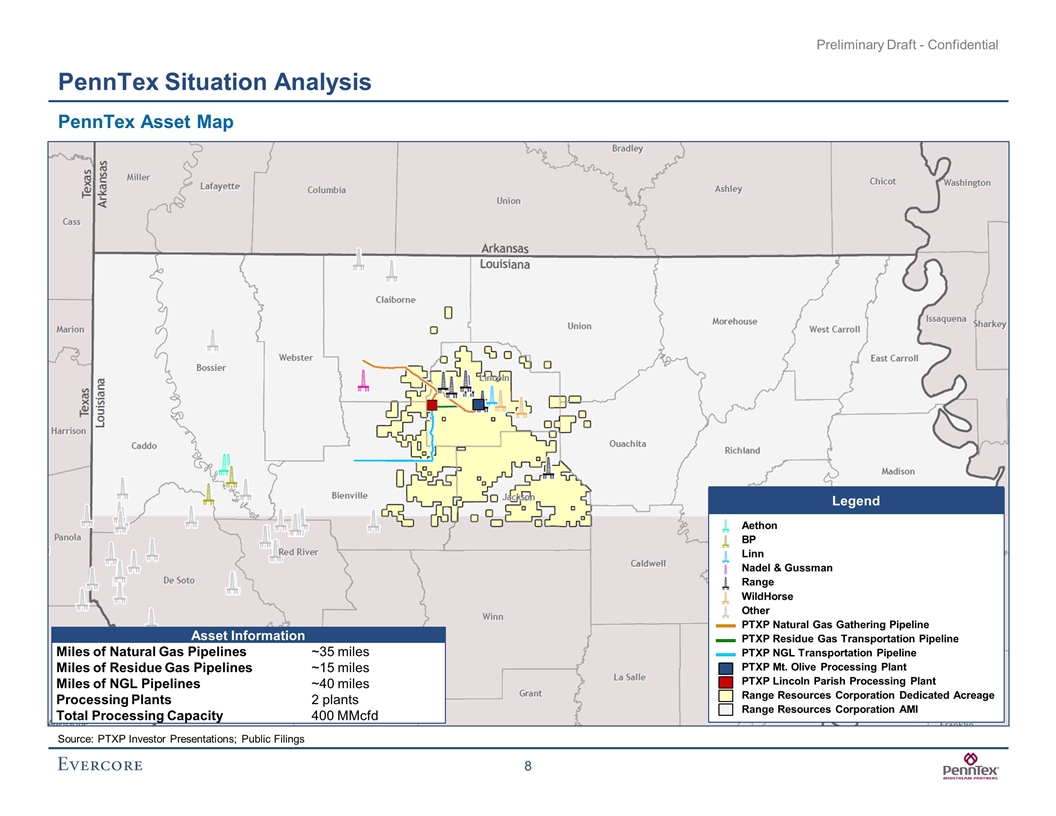The height and width of the screenshot is (816, 1056).
Task: Click the 'PennTex Situation Analysis' title
Action: (x=215, y=82)
